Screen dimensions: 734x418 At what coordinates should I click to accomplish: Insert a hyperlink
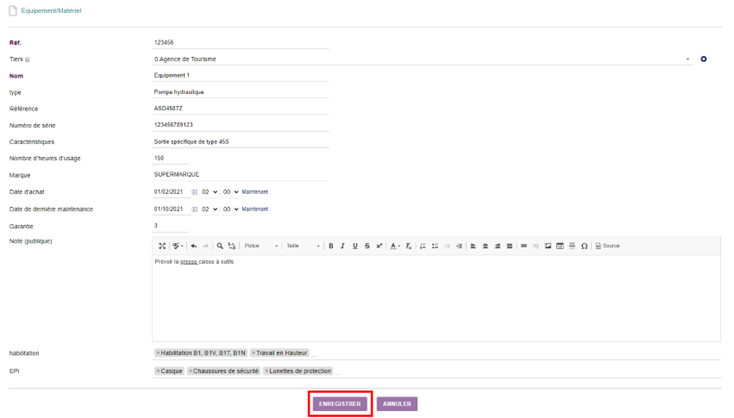pos(524,246)
